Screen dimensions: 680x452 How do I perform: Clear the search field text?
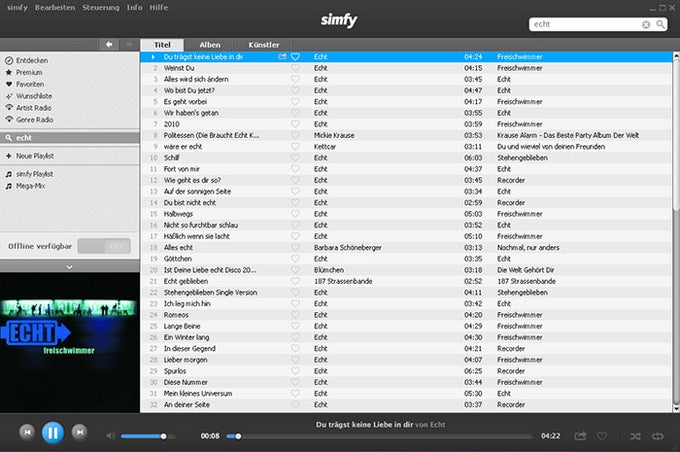646,25
